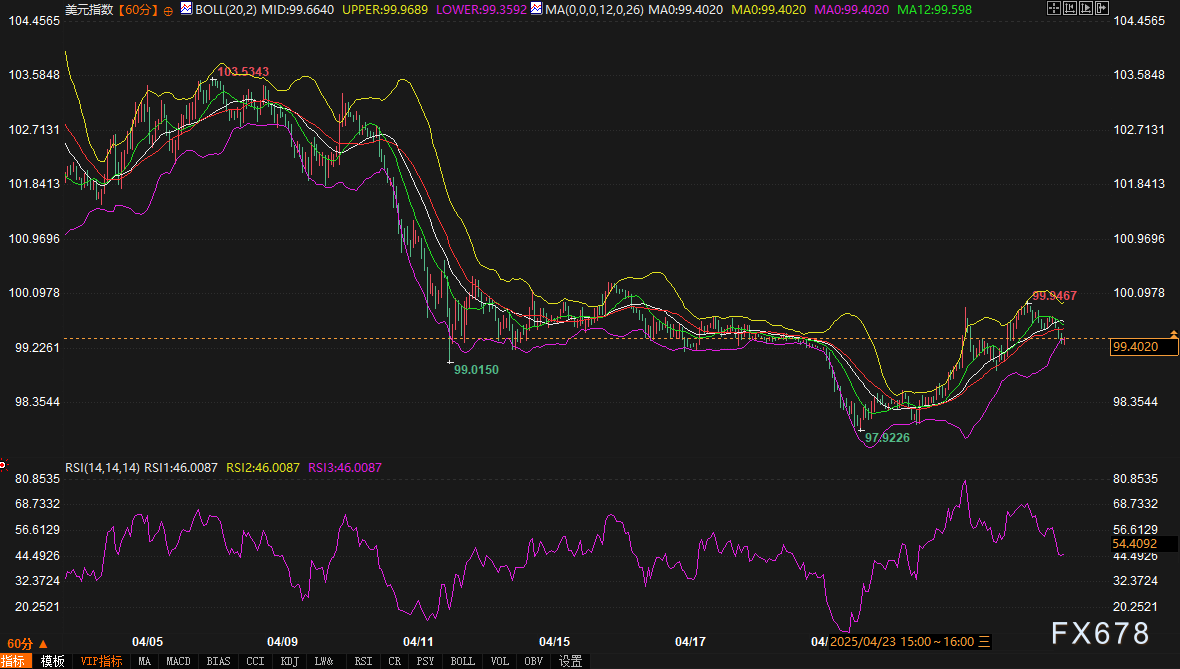Image resolution: width=1180 pixels, height=669 pixels.
Task: Switch to the 指标 tab
Action: point(14,661)
